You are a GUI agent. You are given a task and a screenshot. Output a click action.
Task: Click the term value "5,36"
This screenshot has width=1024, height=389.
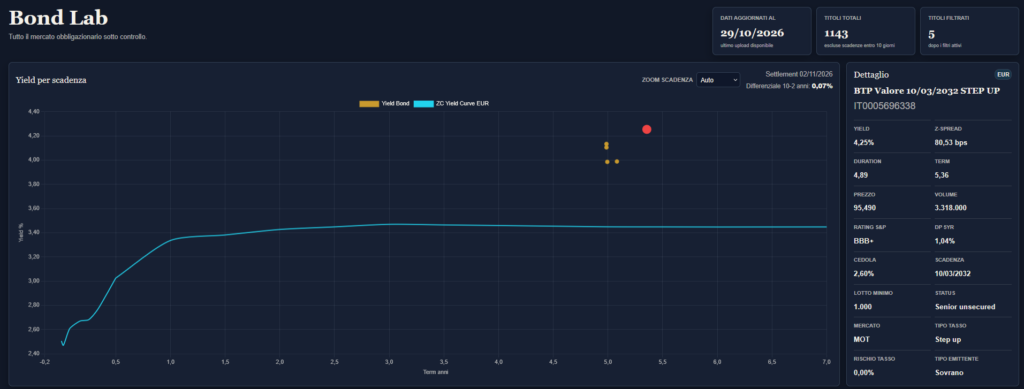(942, 175)
